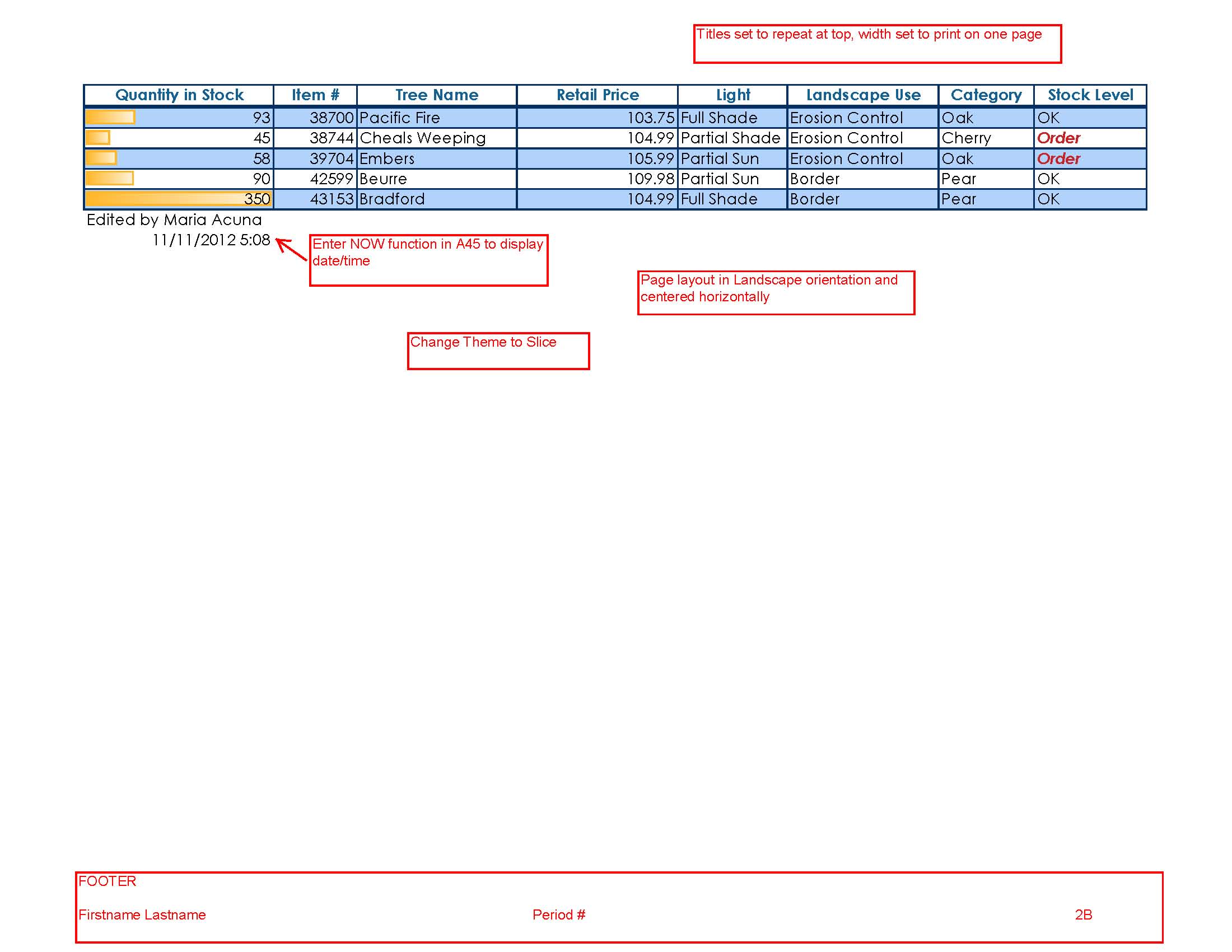
Task: Select the retail price 109.98
Action: [598, 179]
